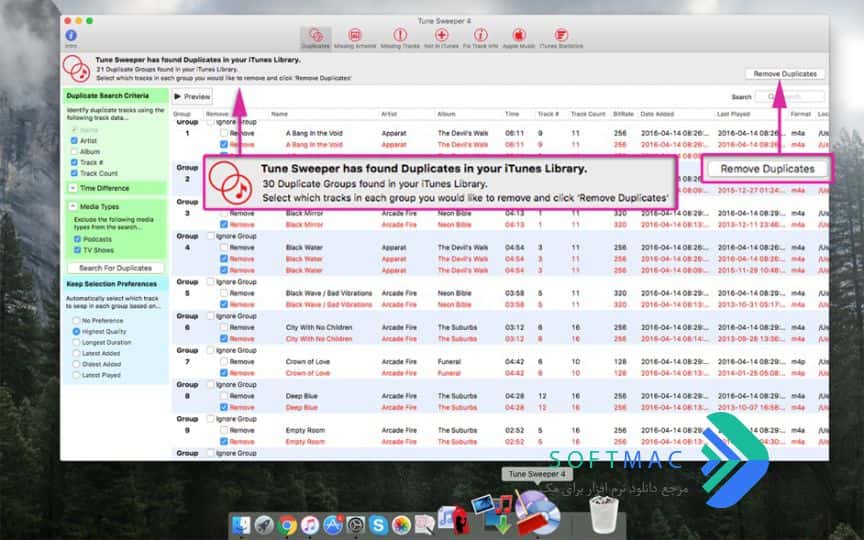This screenshot has width=864, height=540.
Task: Click the black 'Funeral' album cell
Action: click(x=449, y=361)
